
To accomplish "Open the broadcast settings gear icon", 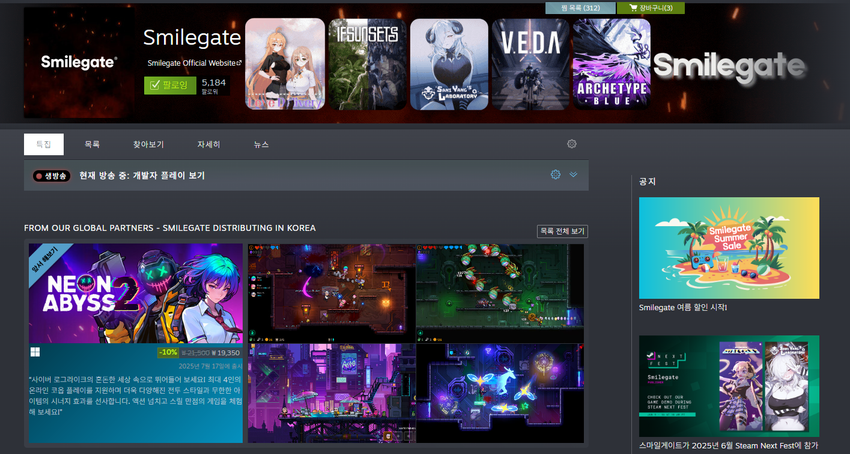I will pos(555,175).
